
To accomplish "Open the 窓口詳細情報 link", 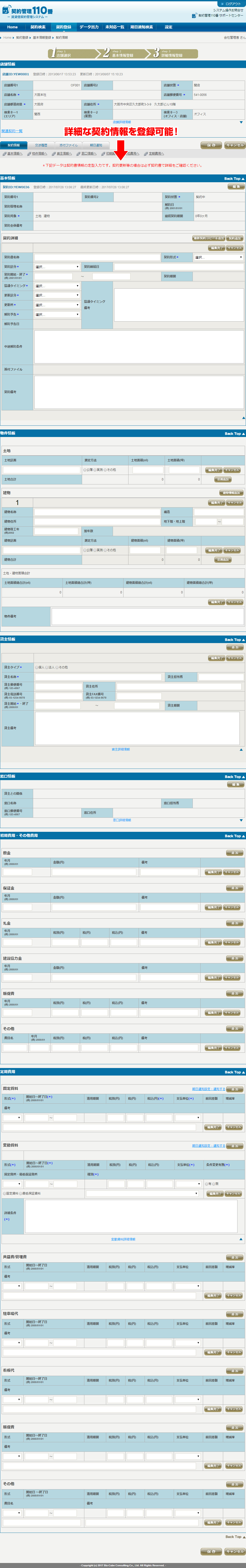I will click(x=122, y=820).
